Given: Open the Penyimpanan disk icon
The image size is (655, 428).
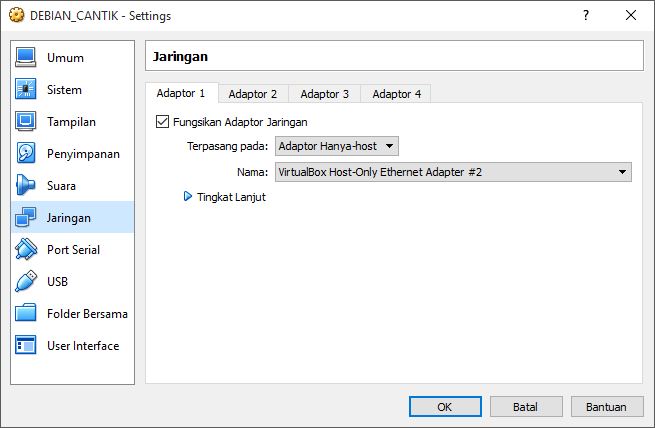Looking at the screenshot, I should click(x=25, y=153).
